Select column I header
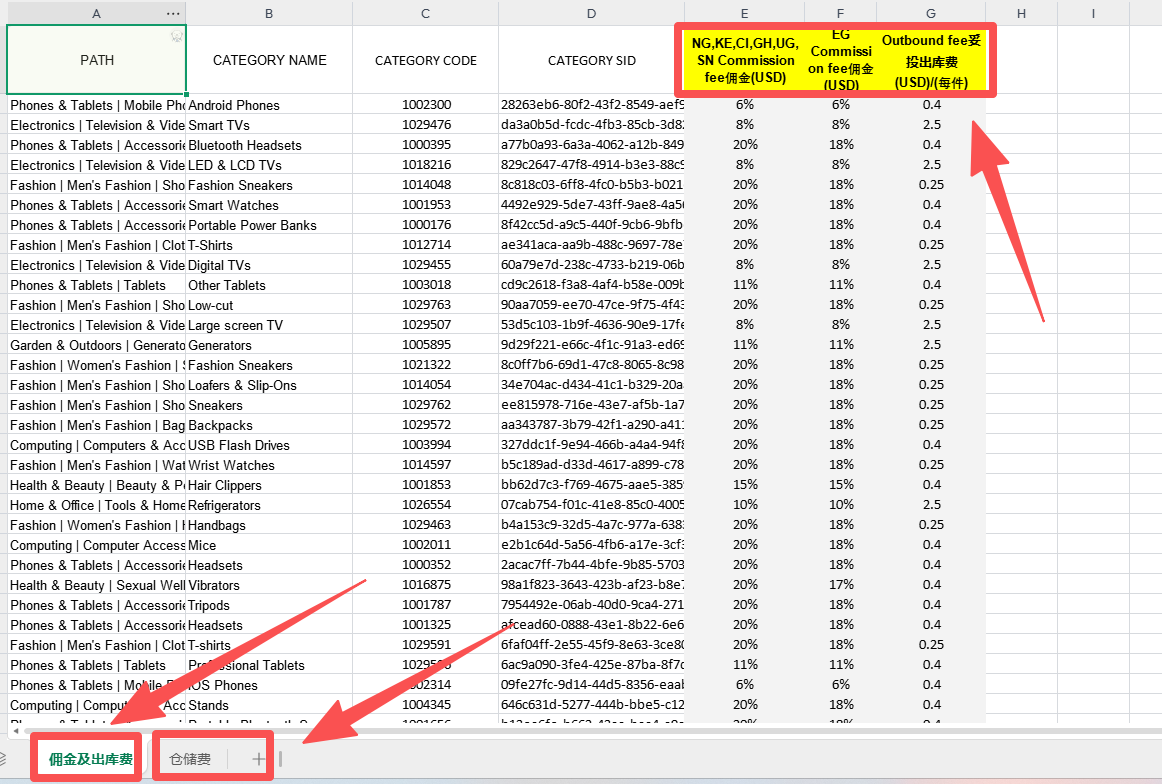Screen dimensions: 1162x784 (1093, 13)
